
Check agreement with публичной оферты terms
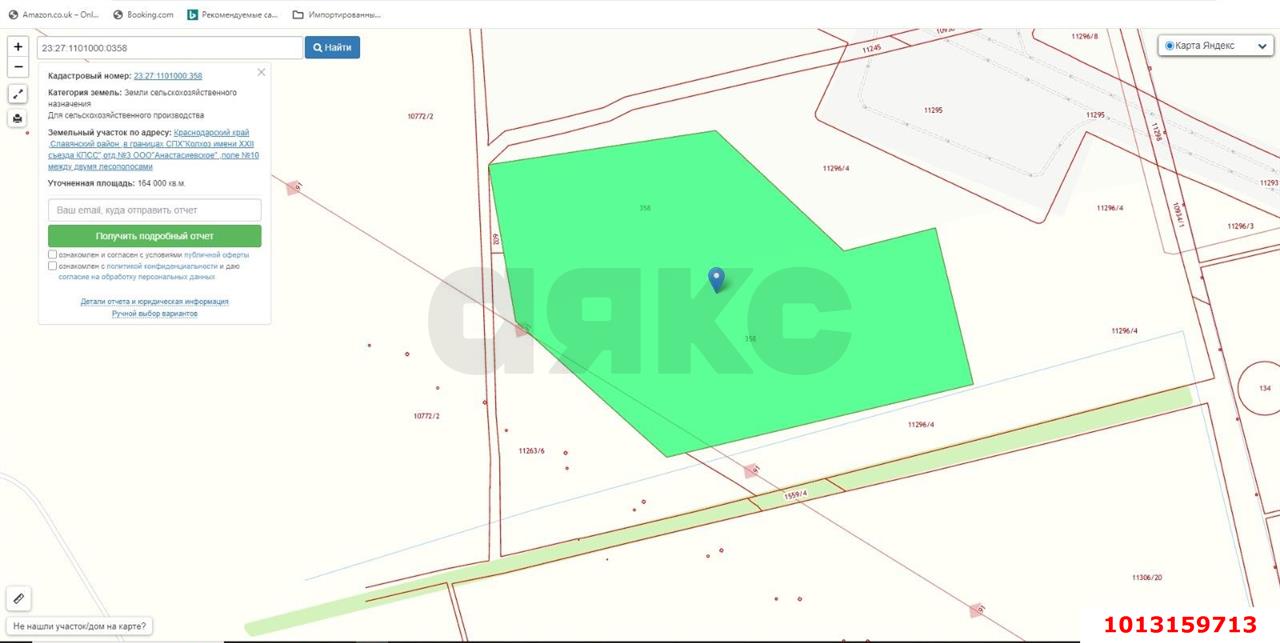[52, 254]
